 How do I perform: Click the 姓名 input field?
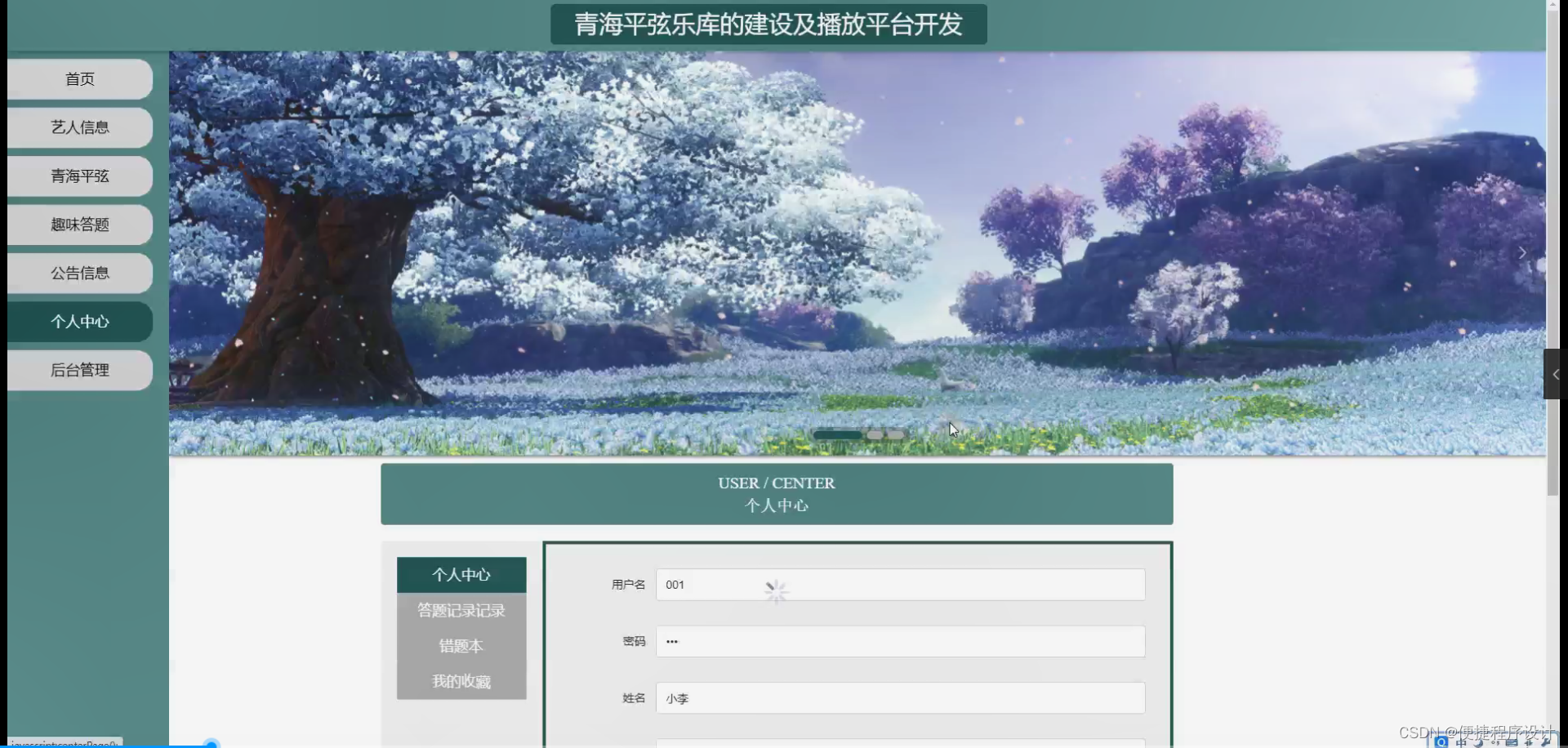point(900,698)
